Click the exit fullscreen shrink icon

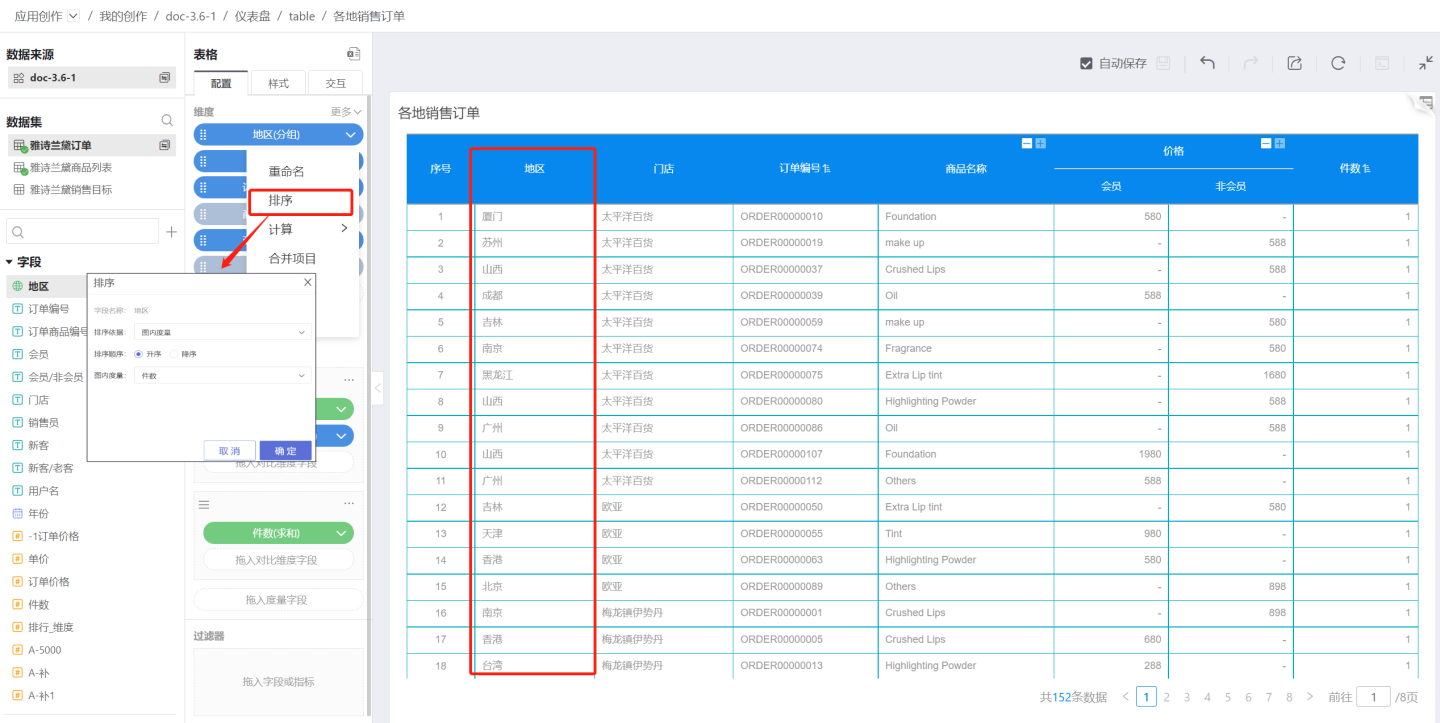click(1425, 63)
